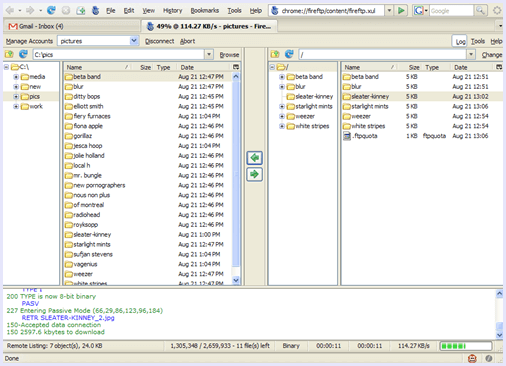Click the remote path input field
Screen dimensions: 506x366
click(383, 54)
